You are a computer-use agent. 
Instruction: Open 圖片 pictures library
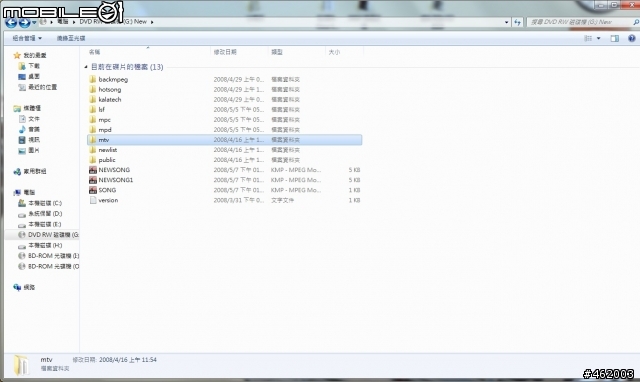click(x=29, y=150)
